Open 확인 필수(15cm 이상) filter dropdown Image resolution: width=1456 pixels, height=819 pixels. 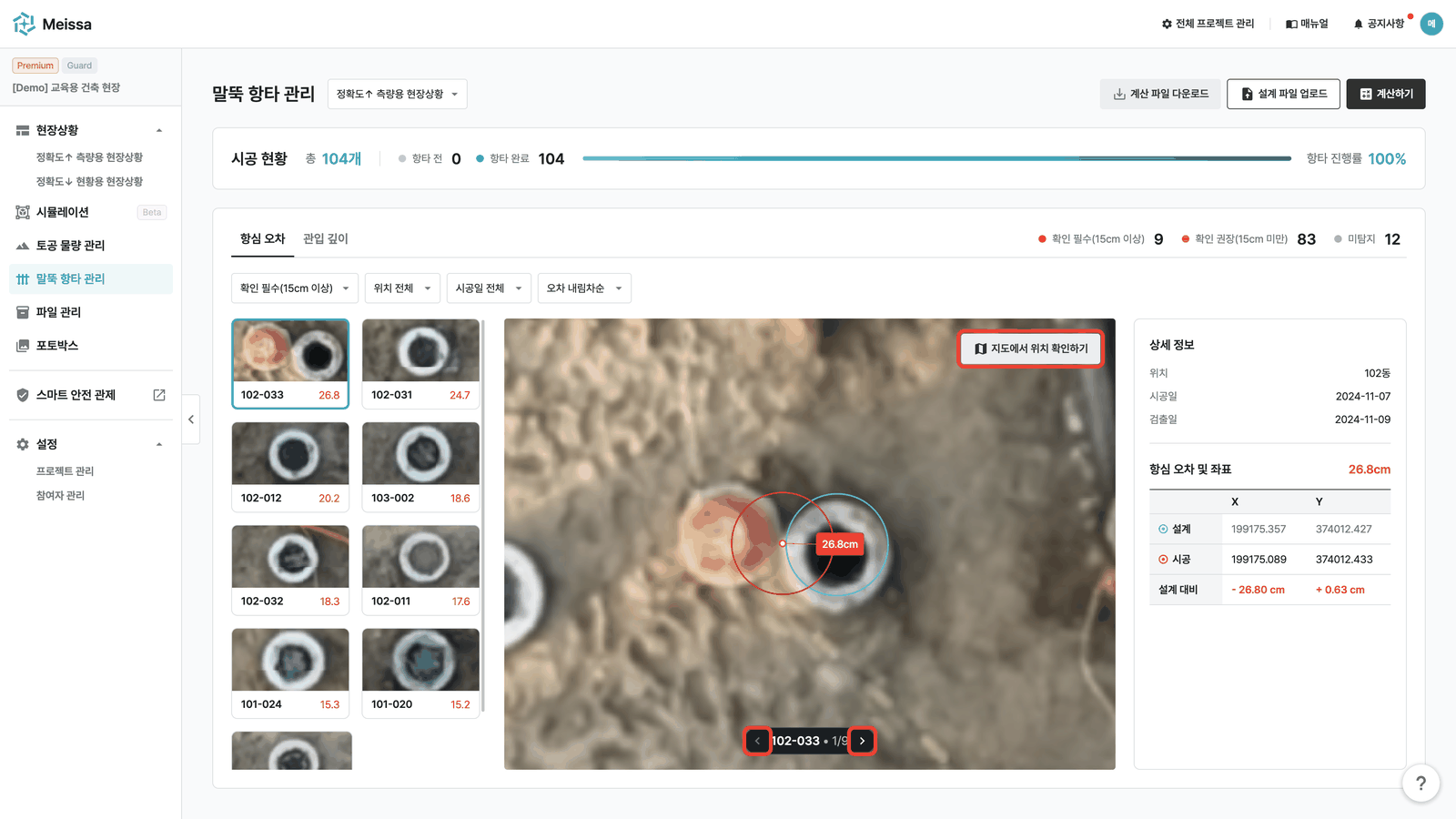point(295,288)
